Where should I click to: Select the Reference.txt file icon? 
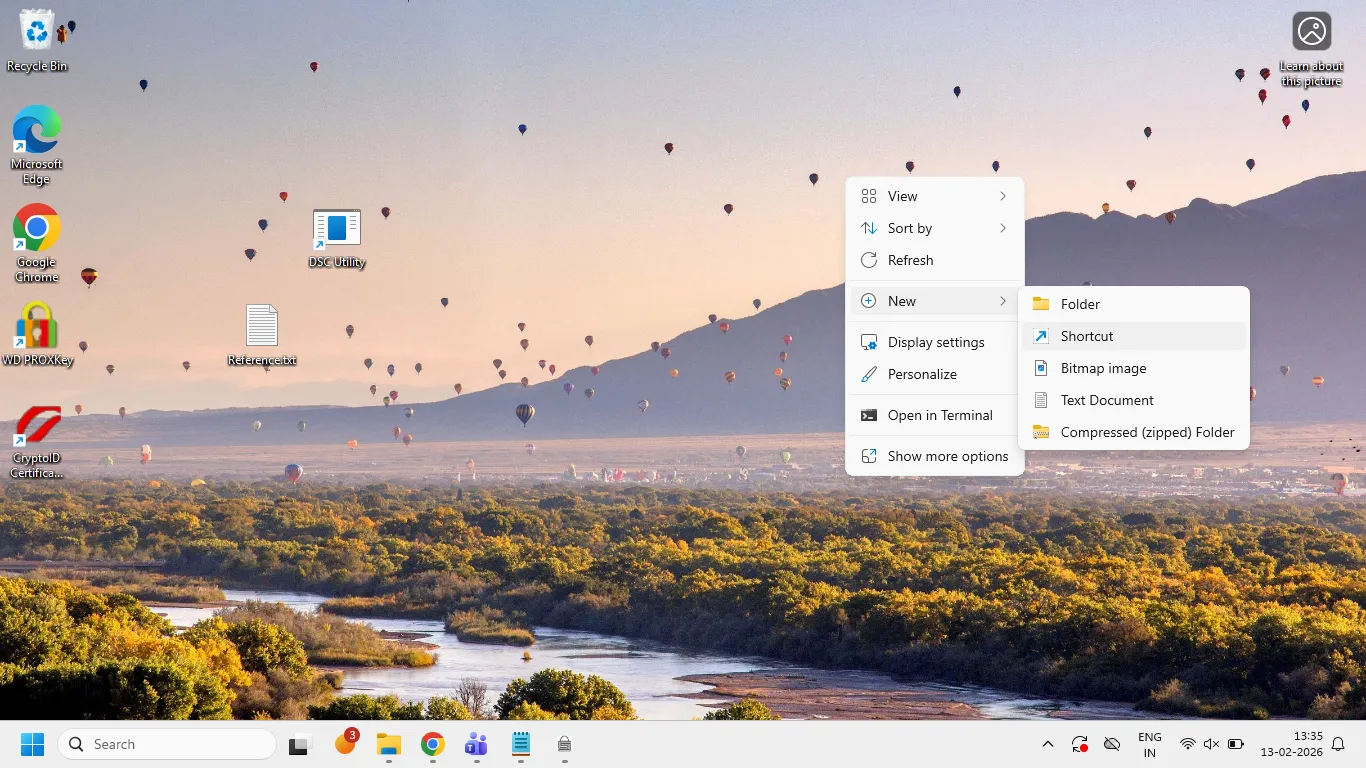(262, 335)
